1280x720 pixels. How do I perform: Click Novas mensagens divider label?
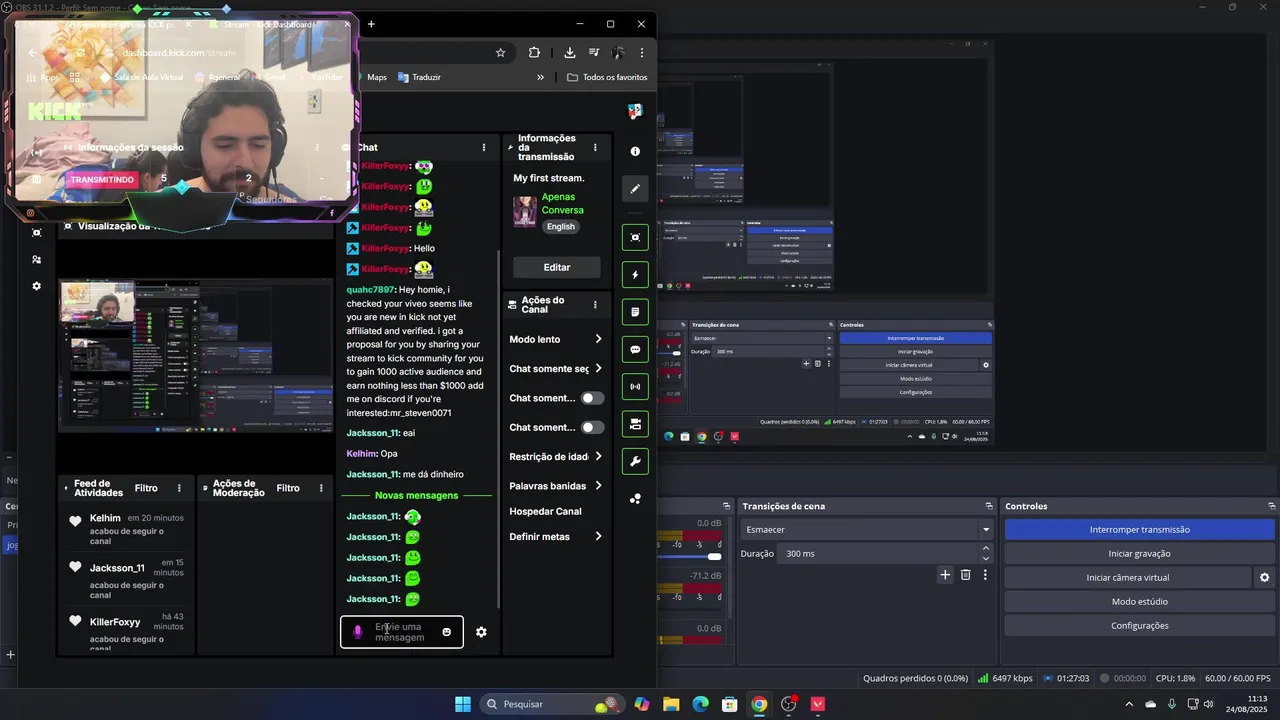point(416,495)
